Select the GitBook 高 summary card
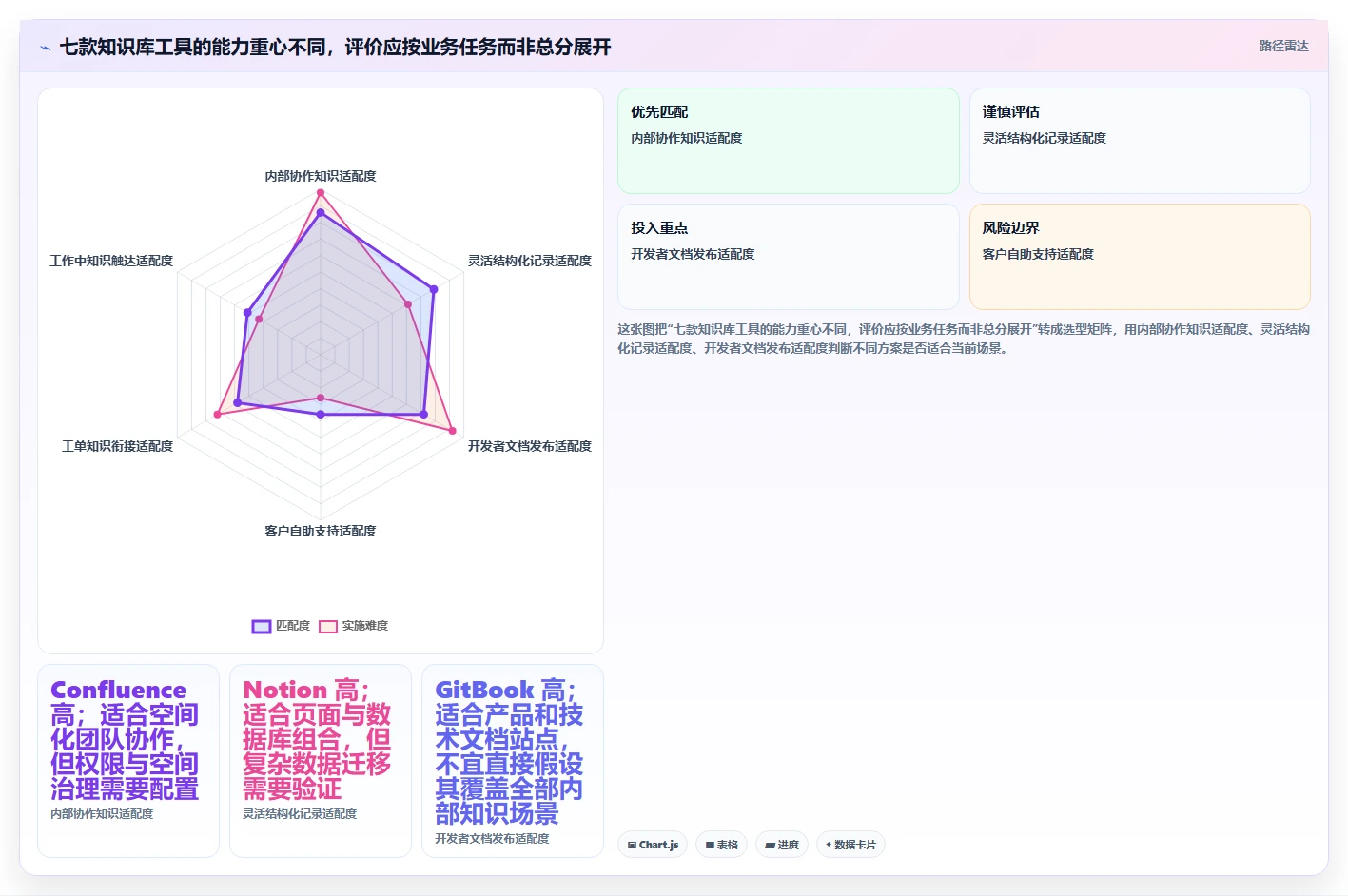The image size is (1348, 896). pyautogui.click(x=513, y=761)
